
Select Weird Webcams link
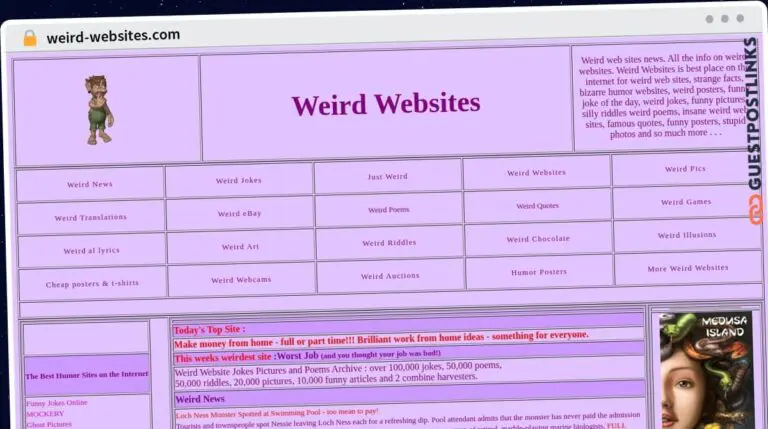241,280
